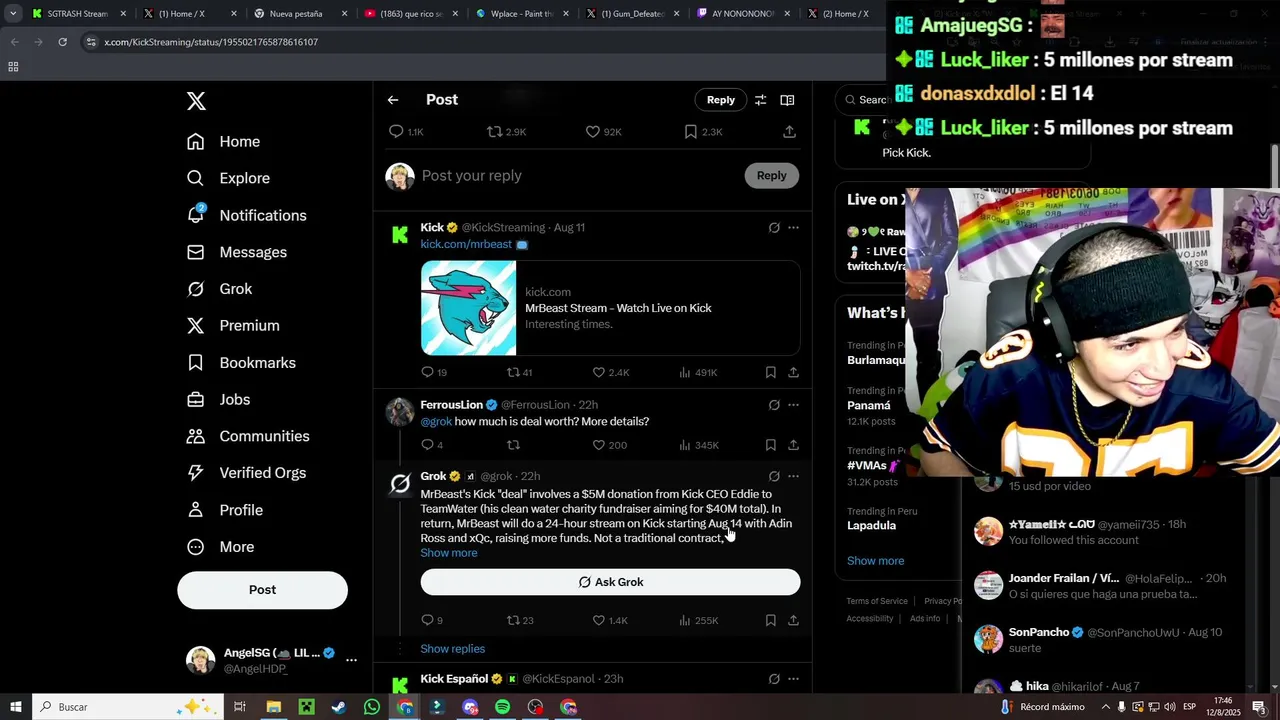Viewport: 1280px width, 720px height.
Task: Open Messages in sidebar
Action: [237, 252]
